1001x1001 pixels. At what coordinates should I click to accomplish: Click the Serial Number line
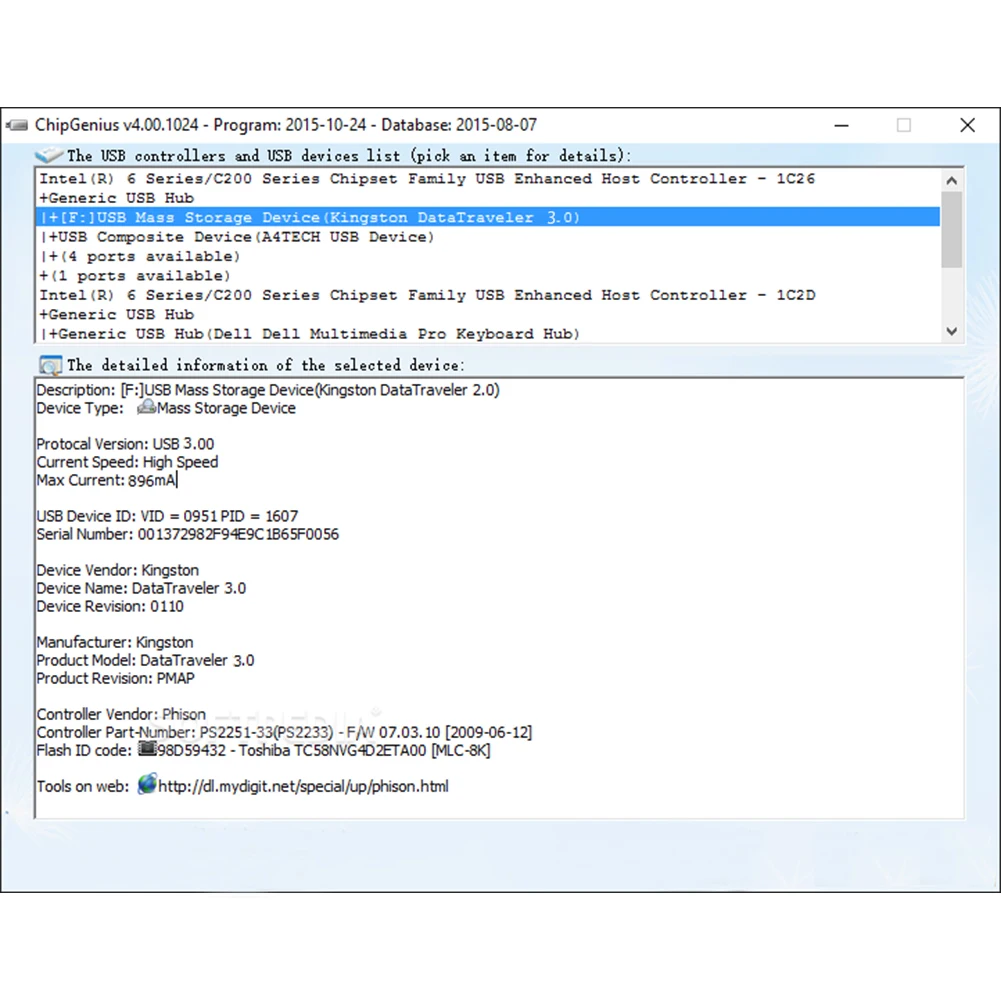tap(188, 534)
